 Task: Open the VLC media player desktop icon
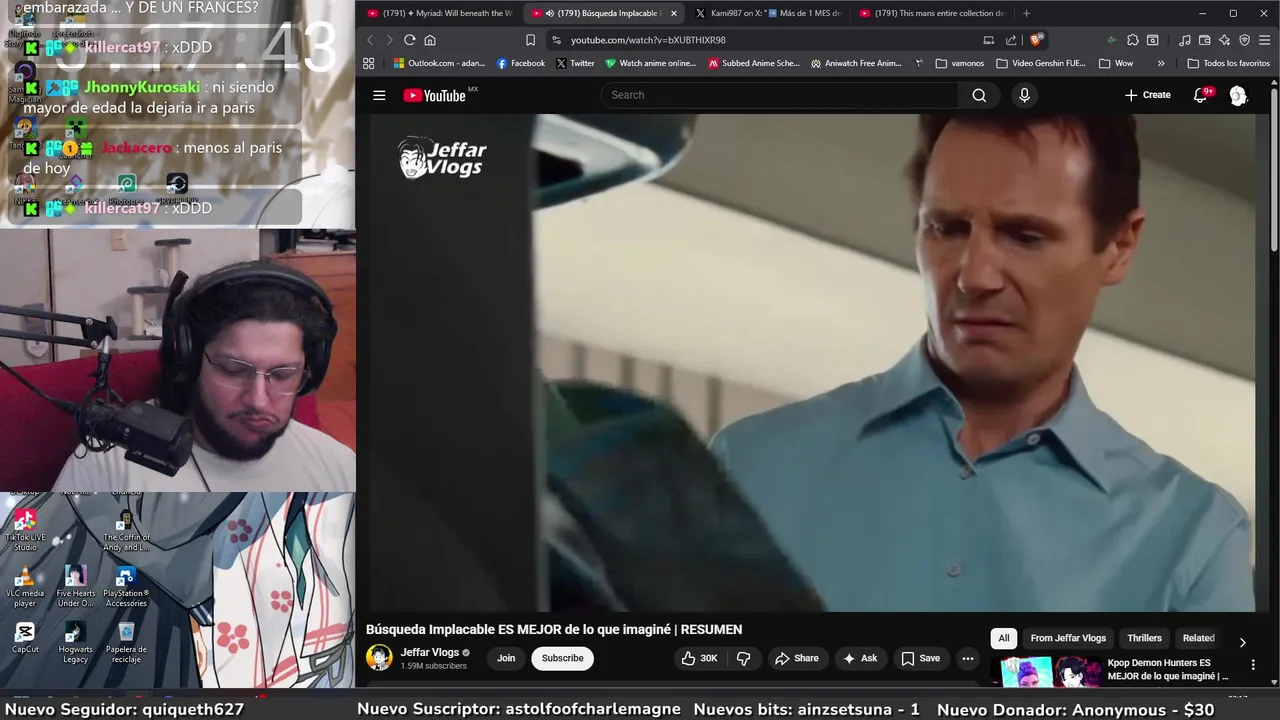25,587
